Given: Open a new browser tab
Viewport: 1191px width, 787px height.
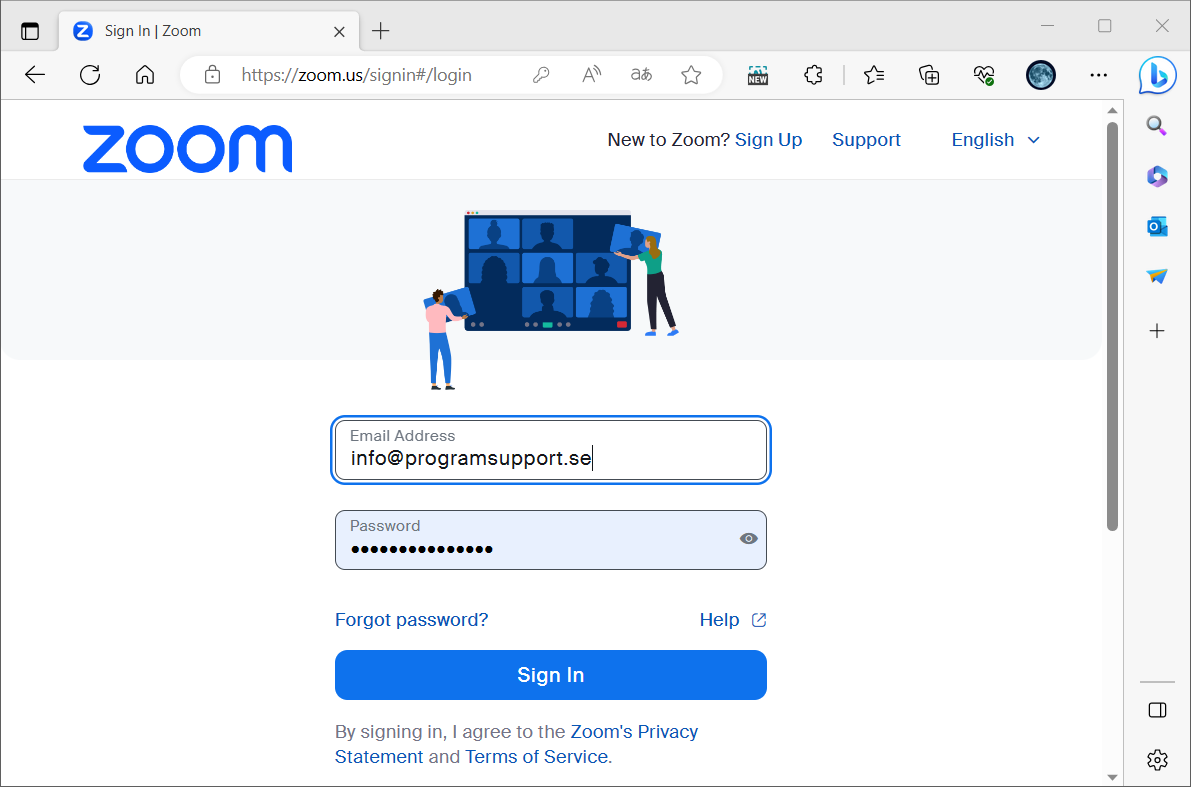Looking at the screenshot, I should coord(380,31).
